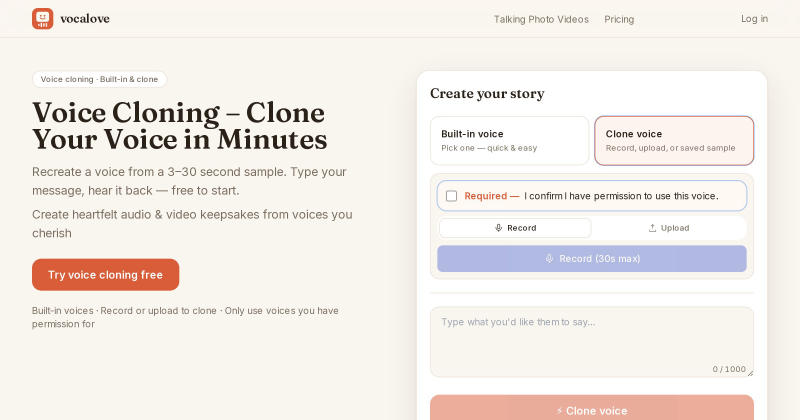This screenshot has width=800, height=420.
Task: Click the microphone icon on Record (30s max)
Action: click(x=549, y=259)
